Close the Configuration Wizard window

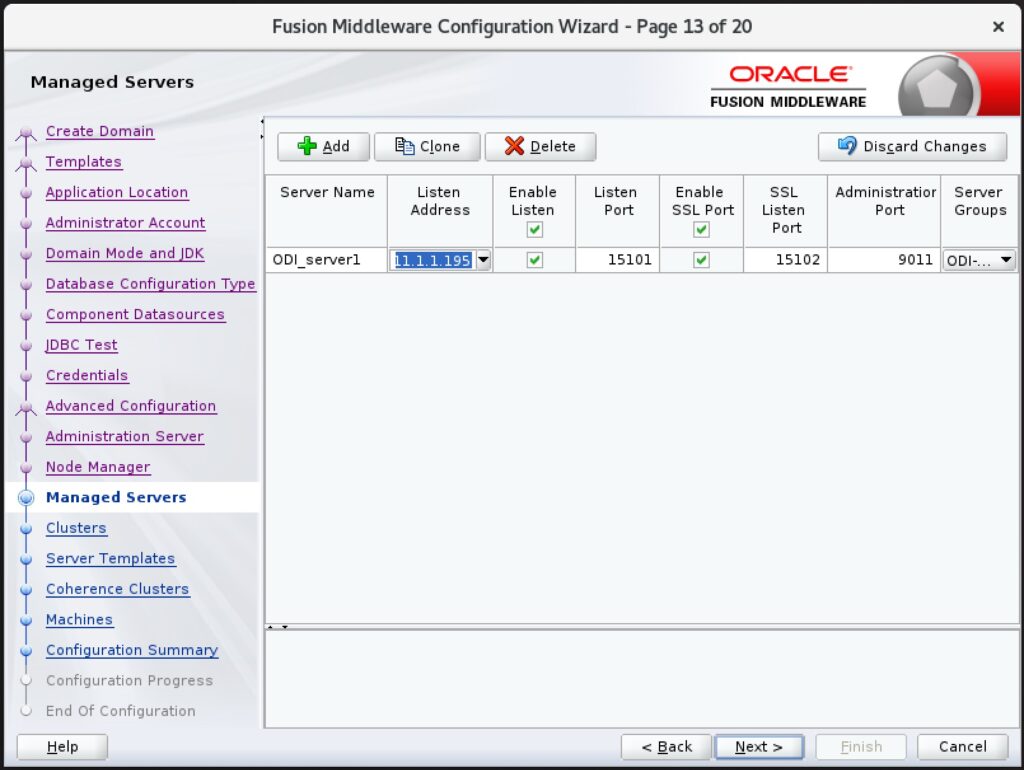coord(998,27)
